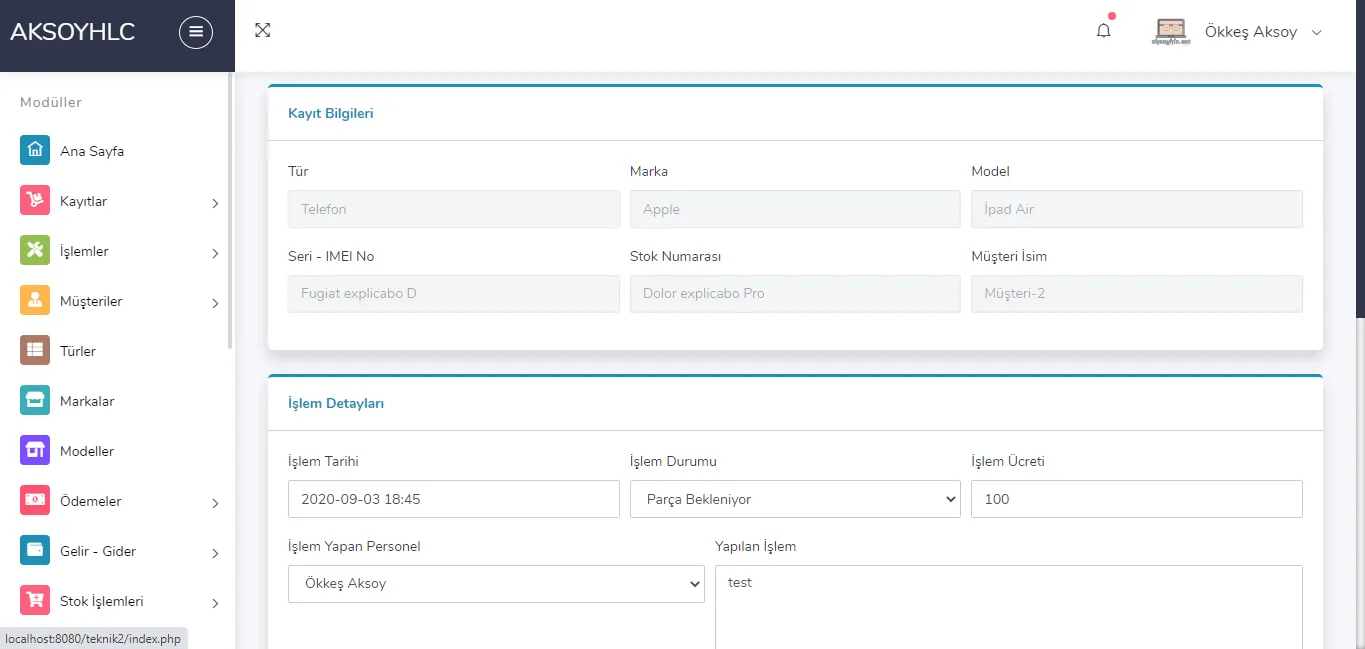Image resolution: width=1365 pixels, height=649 pixels.
Task: Open the İşlem Yapan Personel dropdown
Action: (x=496, y=584)
